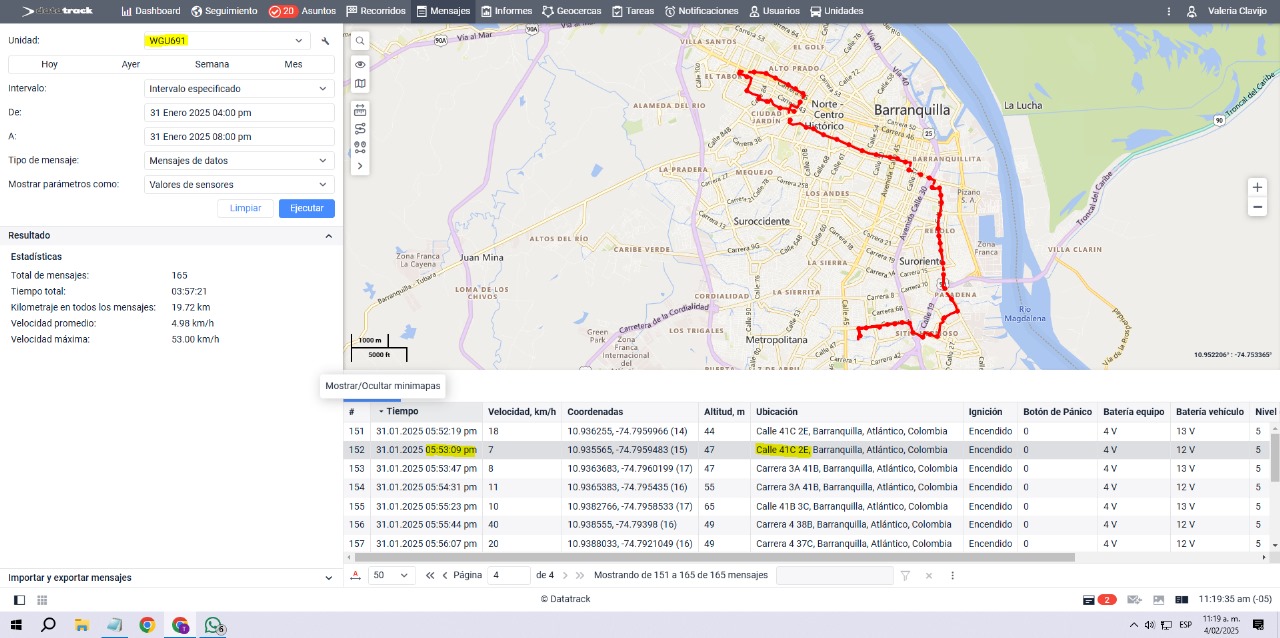Screen dimensions: 1280x638
Task: Select the Ayer time period tab
Action: (131, 64)
